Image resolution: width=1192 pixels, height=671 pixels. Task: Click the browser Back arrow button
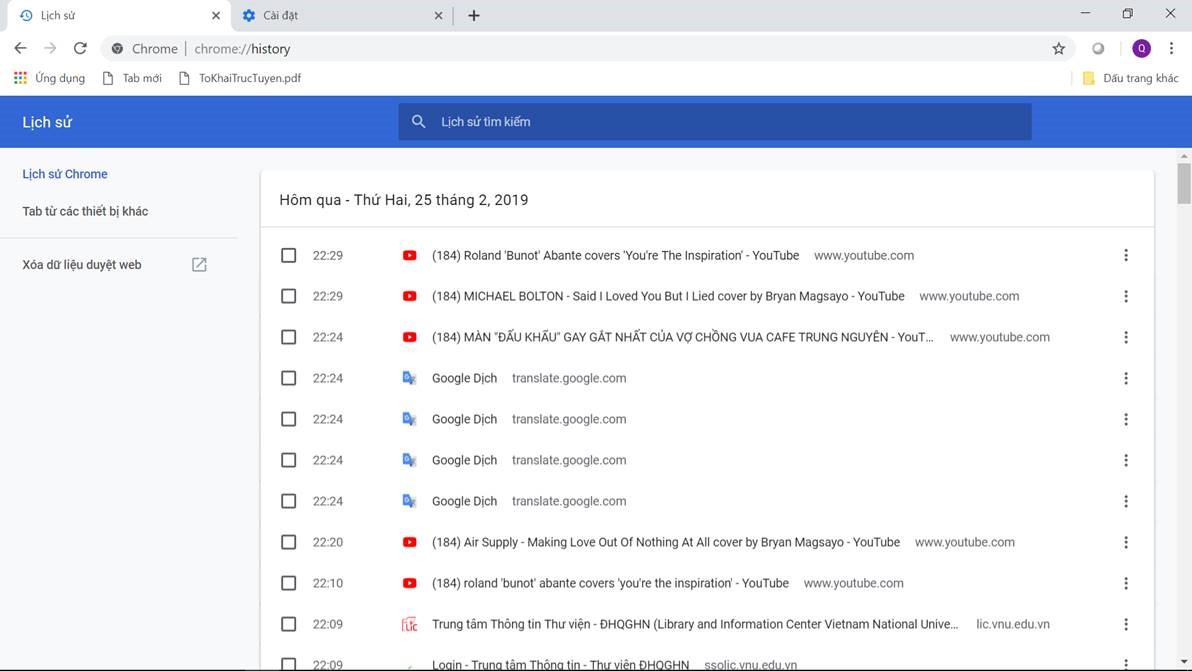pos(20,48)
